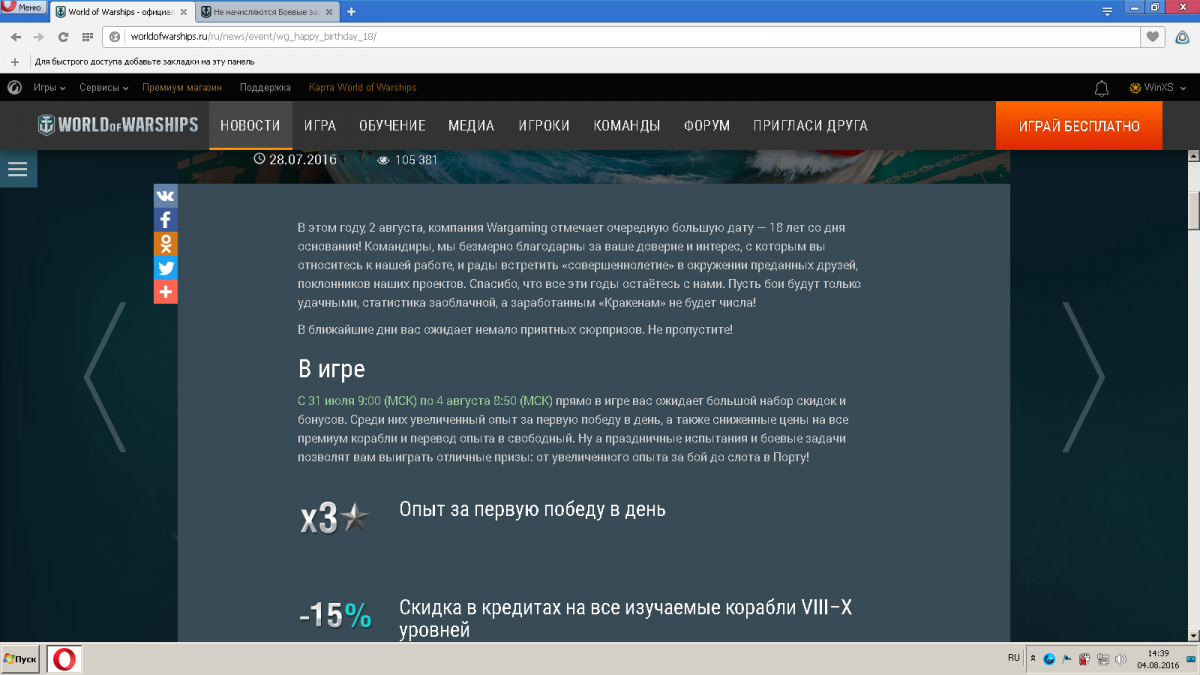This screenshot has width=1200, height=675.
Task: Click the site info icon in address bar
Action: pos(116,37)
